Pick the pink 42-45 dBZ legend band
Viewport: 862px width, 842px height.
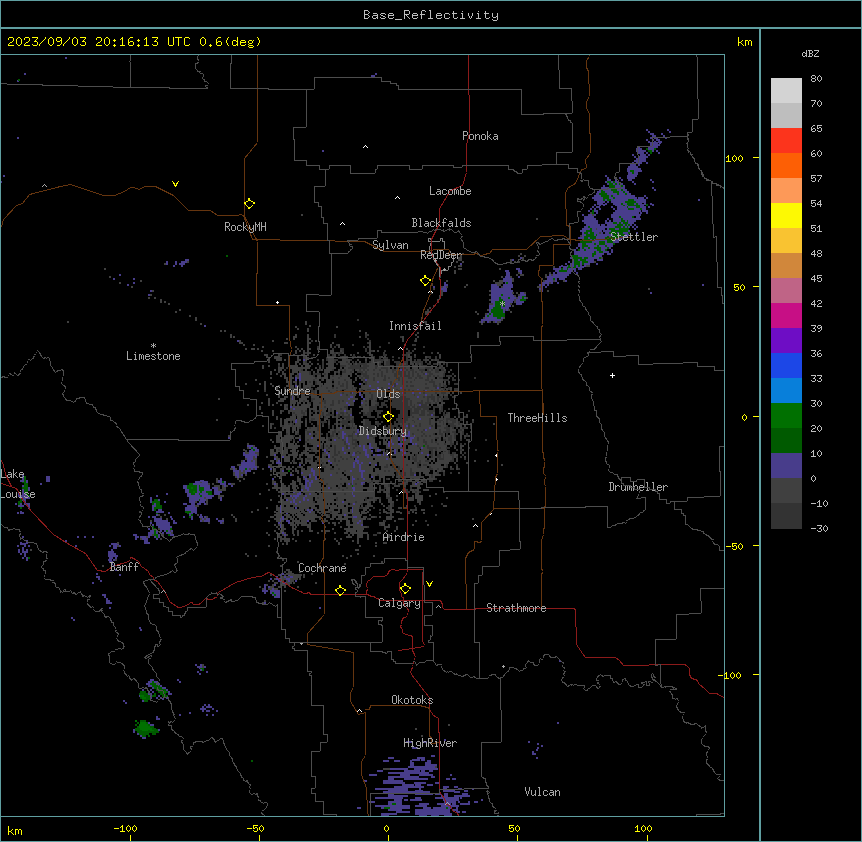click(x=786, y=291)
